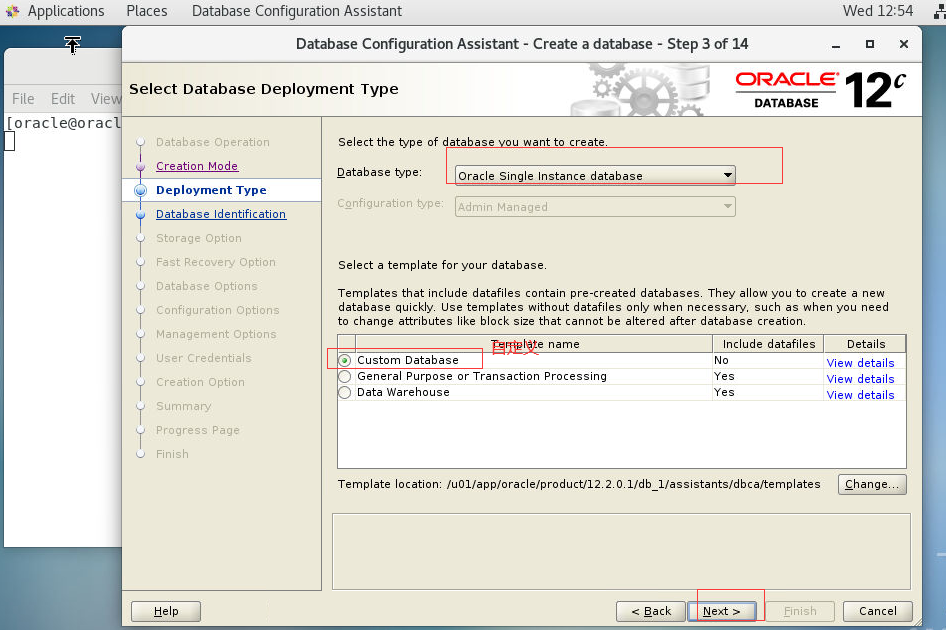Go to previous step with Back button

point(650,611)
